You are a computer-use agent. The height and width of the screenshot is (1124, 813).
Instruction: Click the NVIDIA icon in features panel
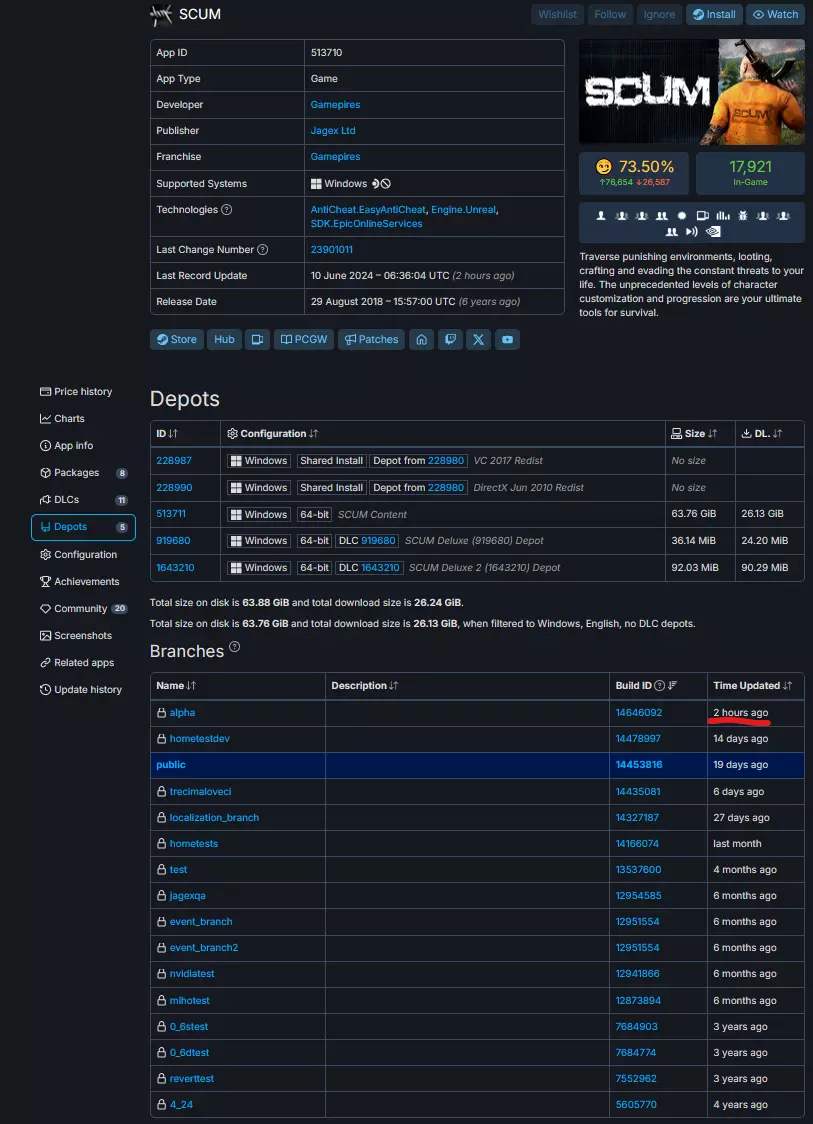(711, 232)
